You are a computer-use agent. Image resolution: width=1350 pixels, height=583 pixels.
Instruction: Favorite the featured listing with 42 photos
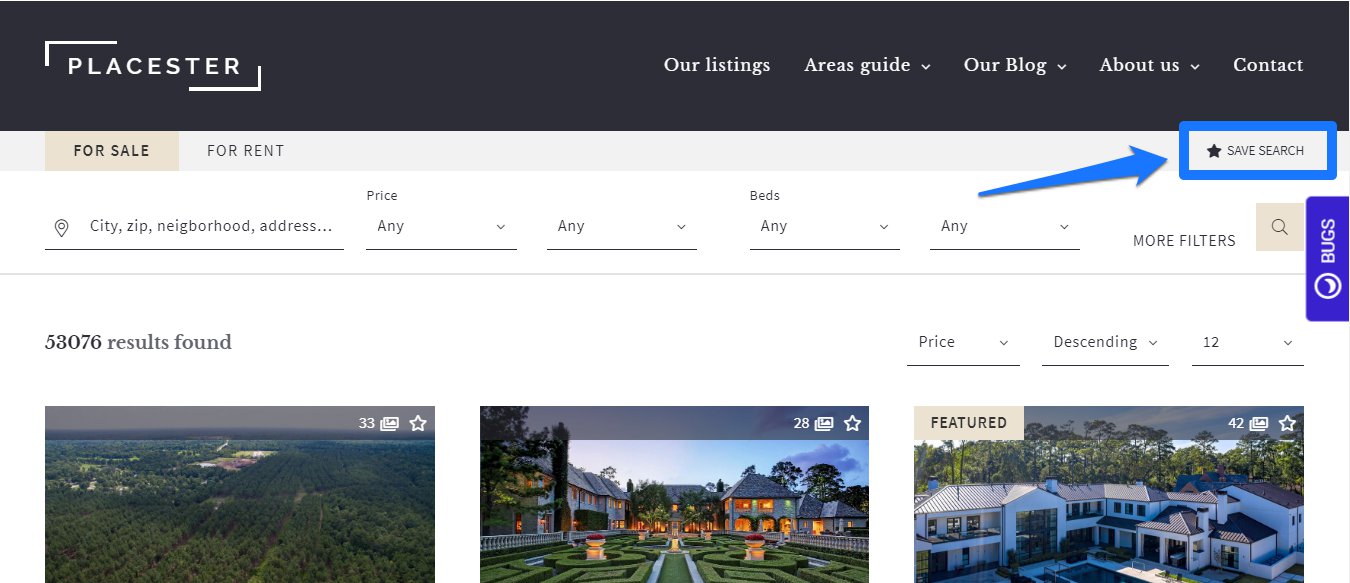coord(1287,423)
